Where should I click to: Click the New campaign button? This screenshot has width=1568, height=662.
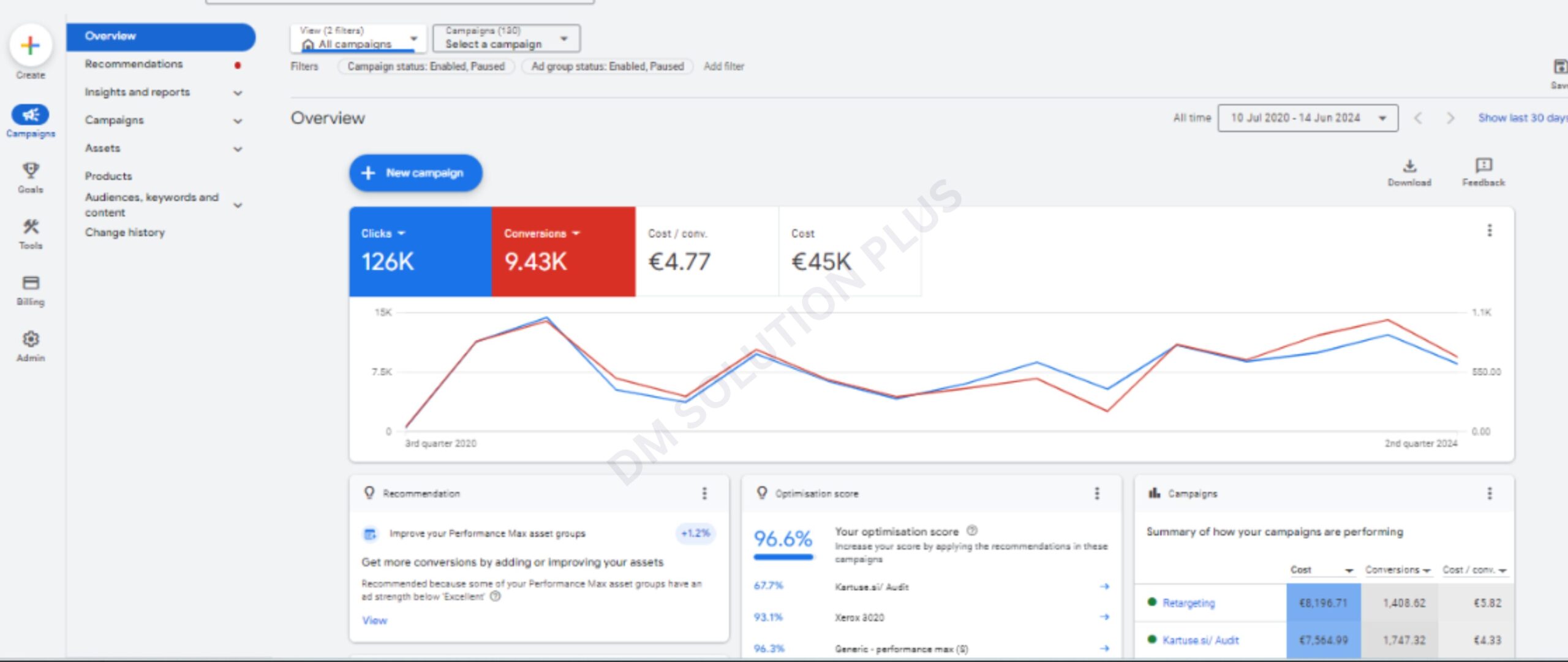pos(416,173)
